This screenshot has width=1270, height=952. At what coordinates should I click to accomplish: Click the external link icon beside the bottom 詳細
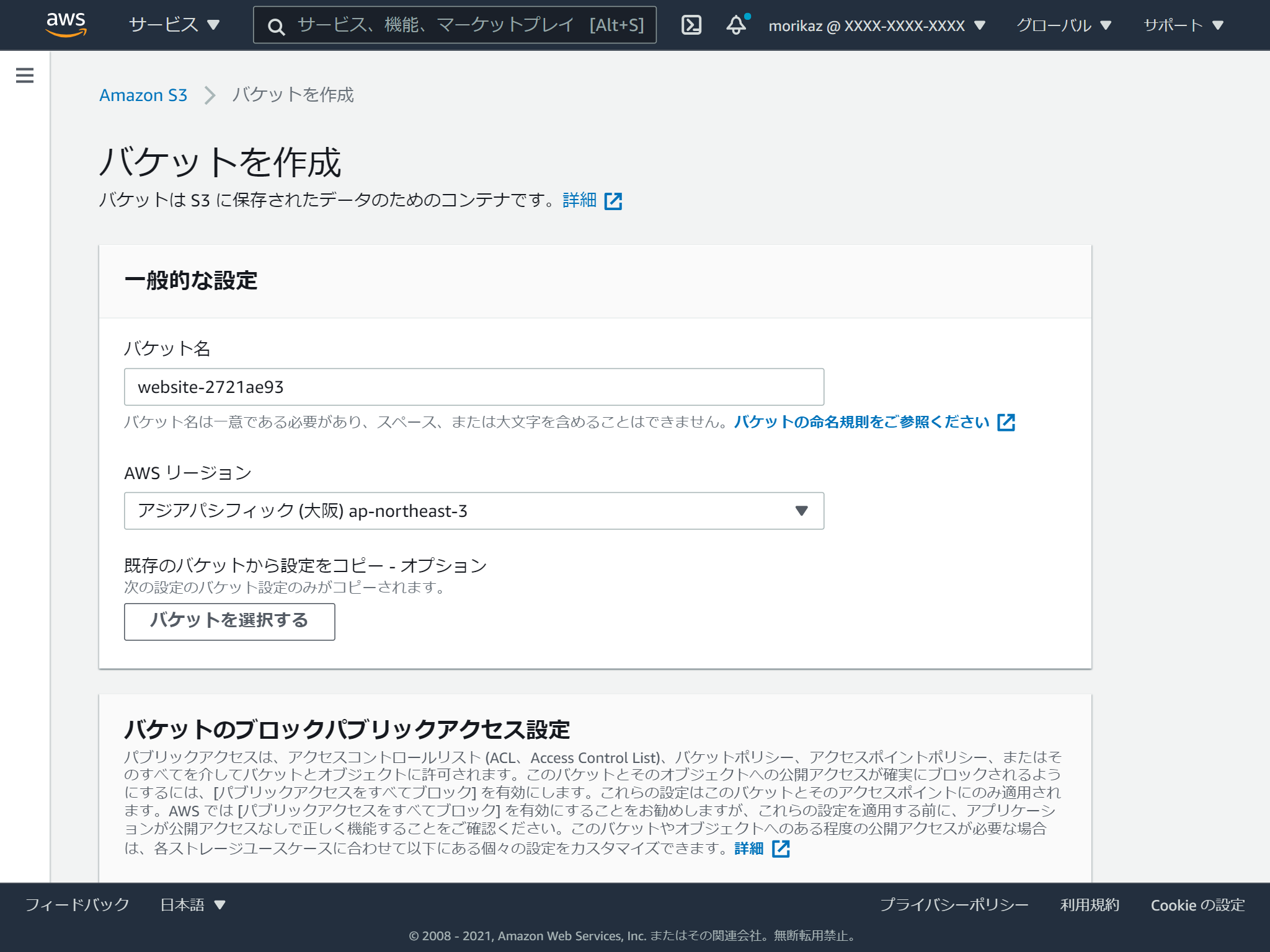point(781,848)
